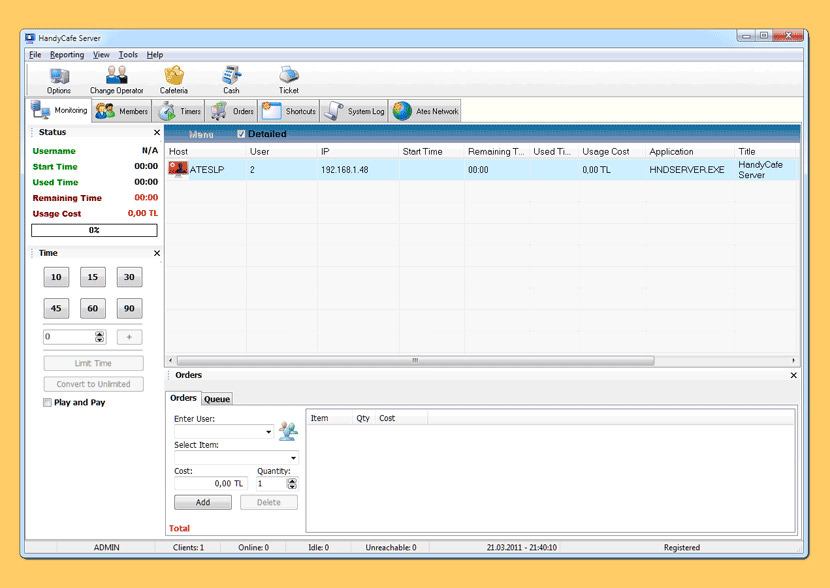Click the Host column header
This screenshot has height=588, width=830.
[206, 151]
